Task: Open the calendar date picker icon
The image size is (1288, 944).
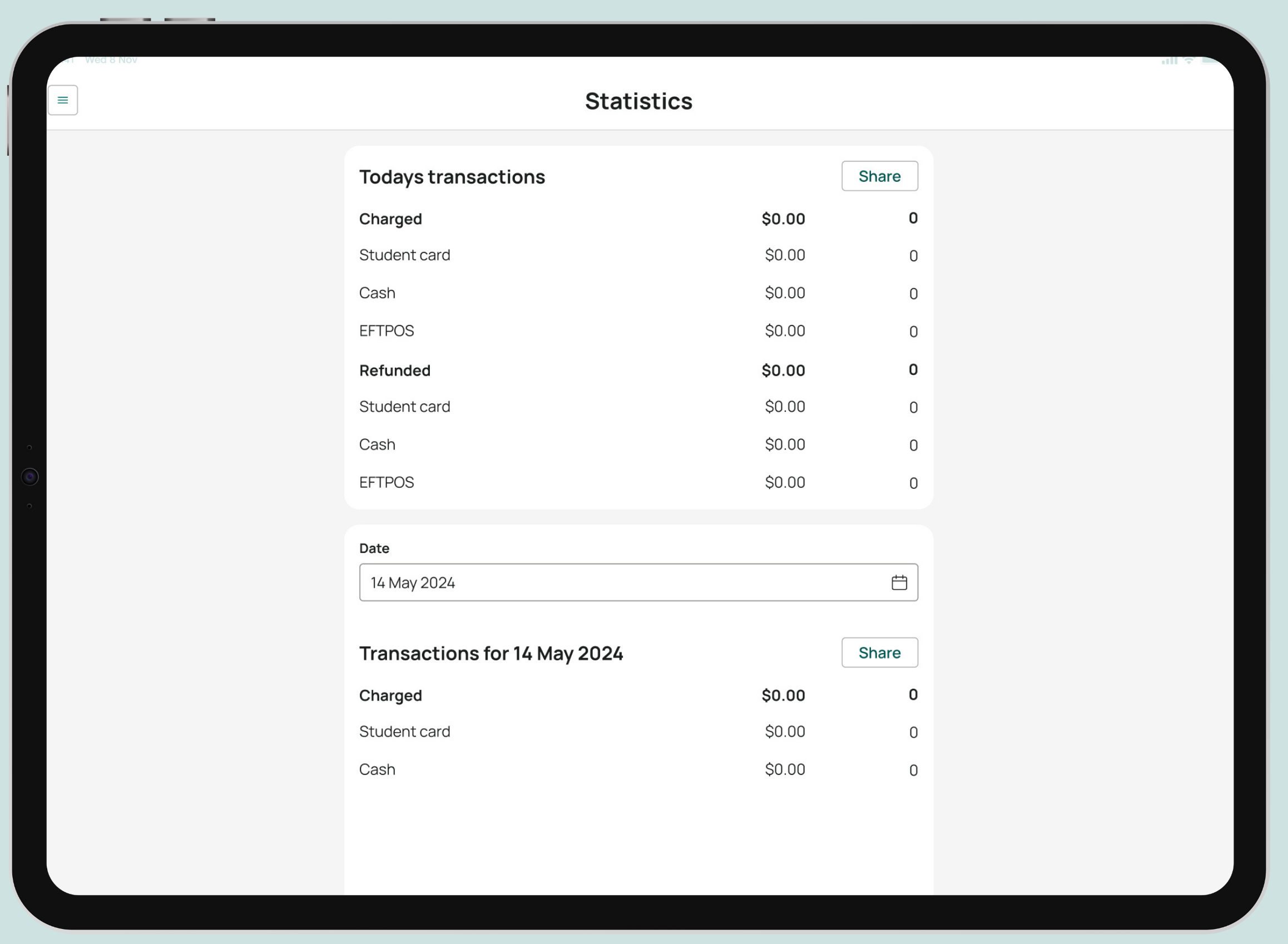Action: click(899, 582)
